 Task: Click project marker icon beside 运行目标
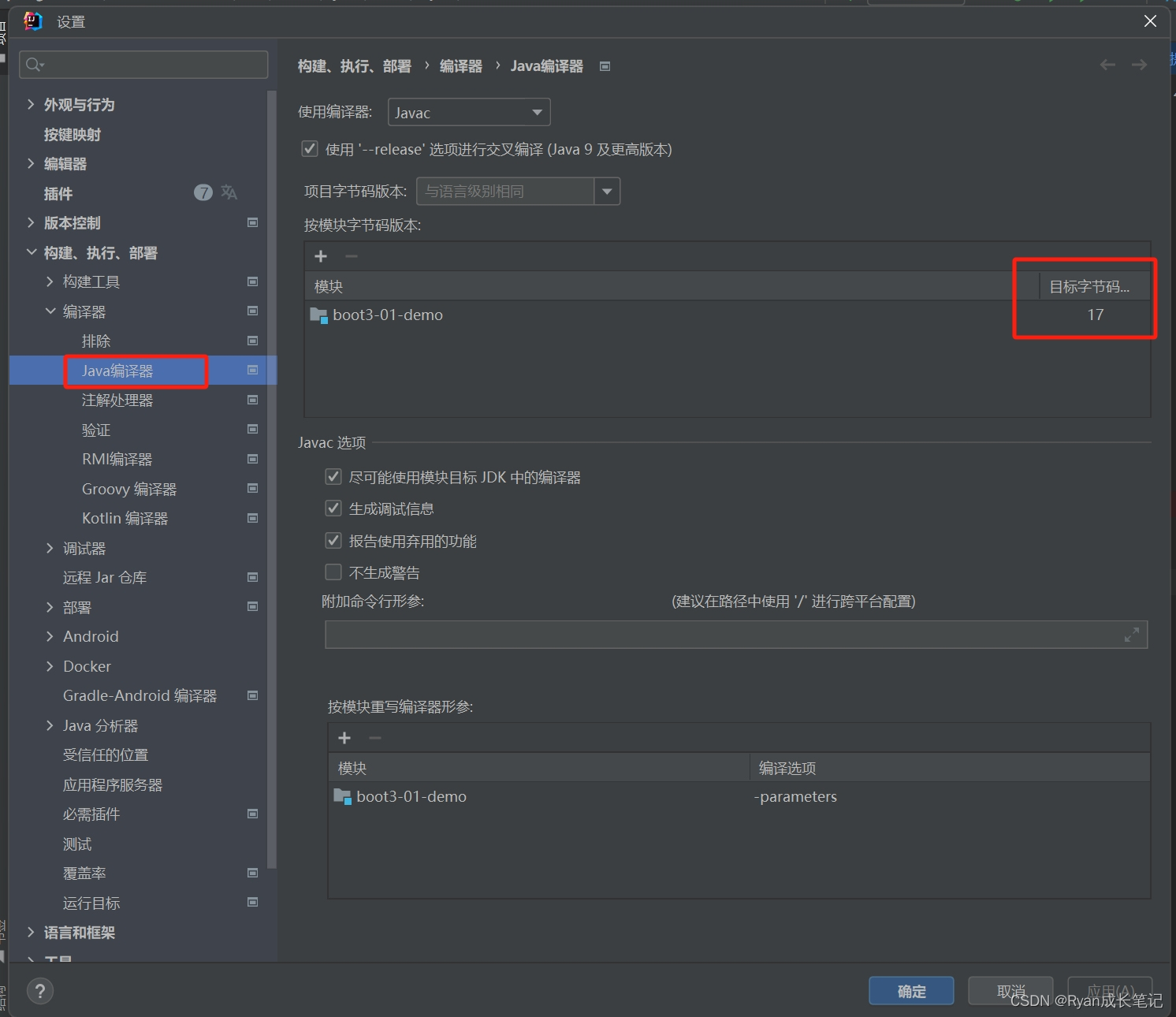(x=253, y=902)
